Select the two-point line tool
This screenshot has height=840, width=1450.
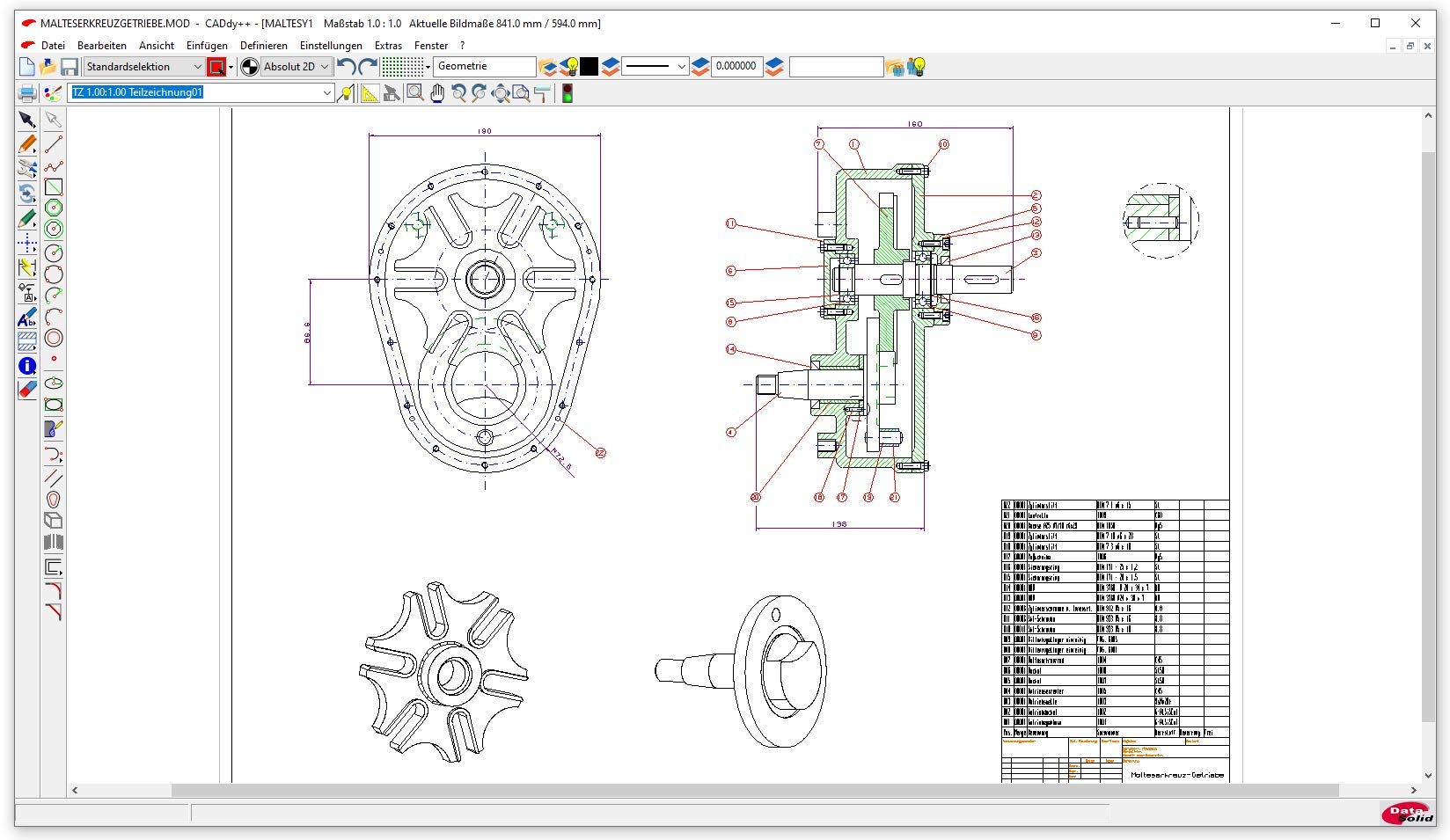[x=54, y=144]
